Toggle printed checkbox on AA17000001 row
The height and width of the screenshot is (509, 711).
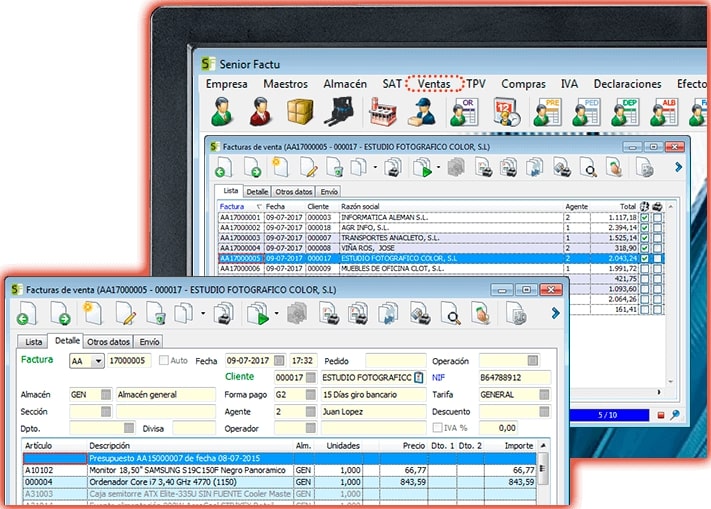pyautogui.click(x=657, y=218)
